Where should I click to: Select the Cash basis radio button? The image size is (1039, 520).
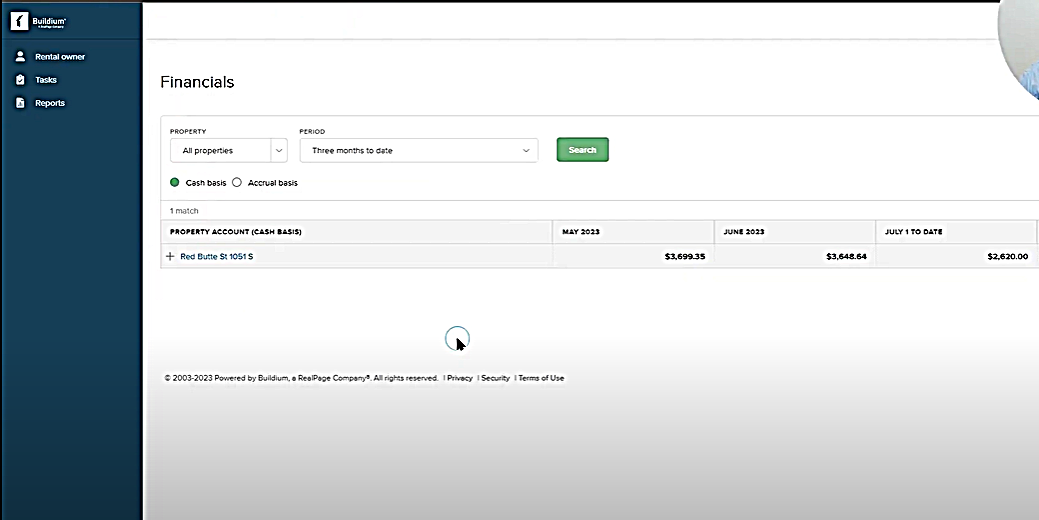(x=175, y=182)
